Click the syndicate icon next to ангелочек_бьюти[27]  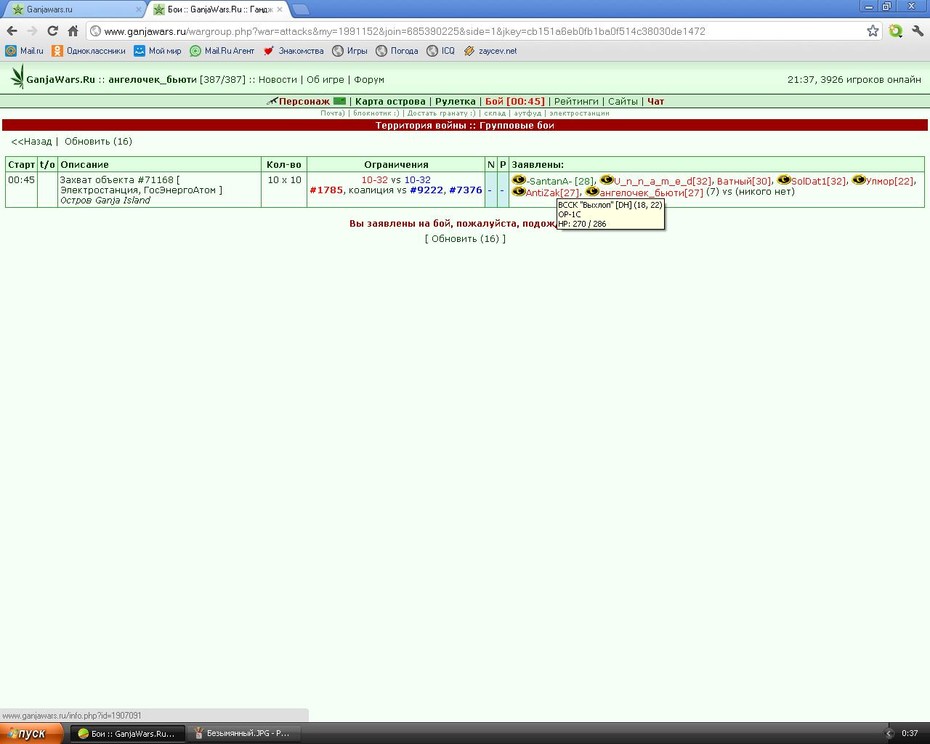592,191
